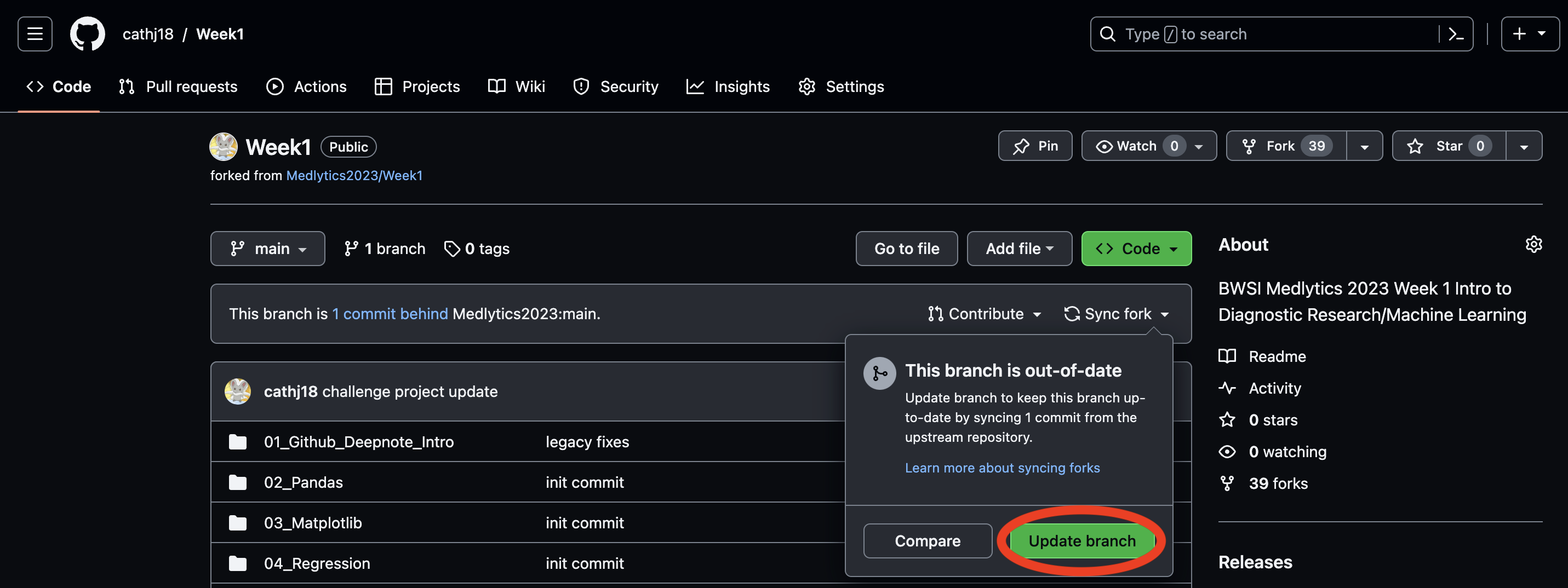Open the init commit message for 04_Regression

[x=585, y=563]
